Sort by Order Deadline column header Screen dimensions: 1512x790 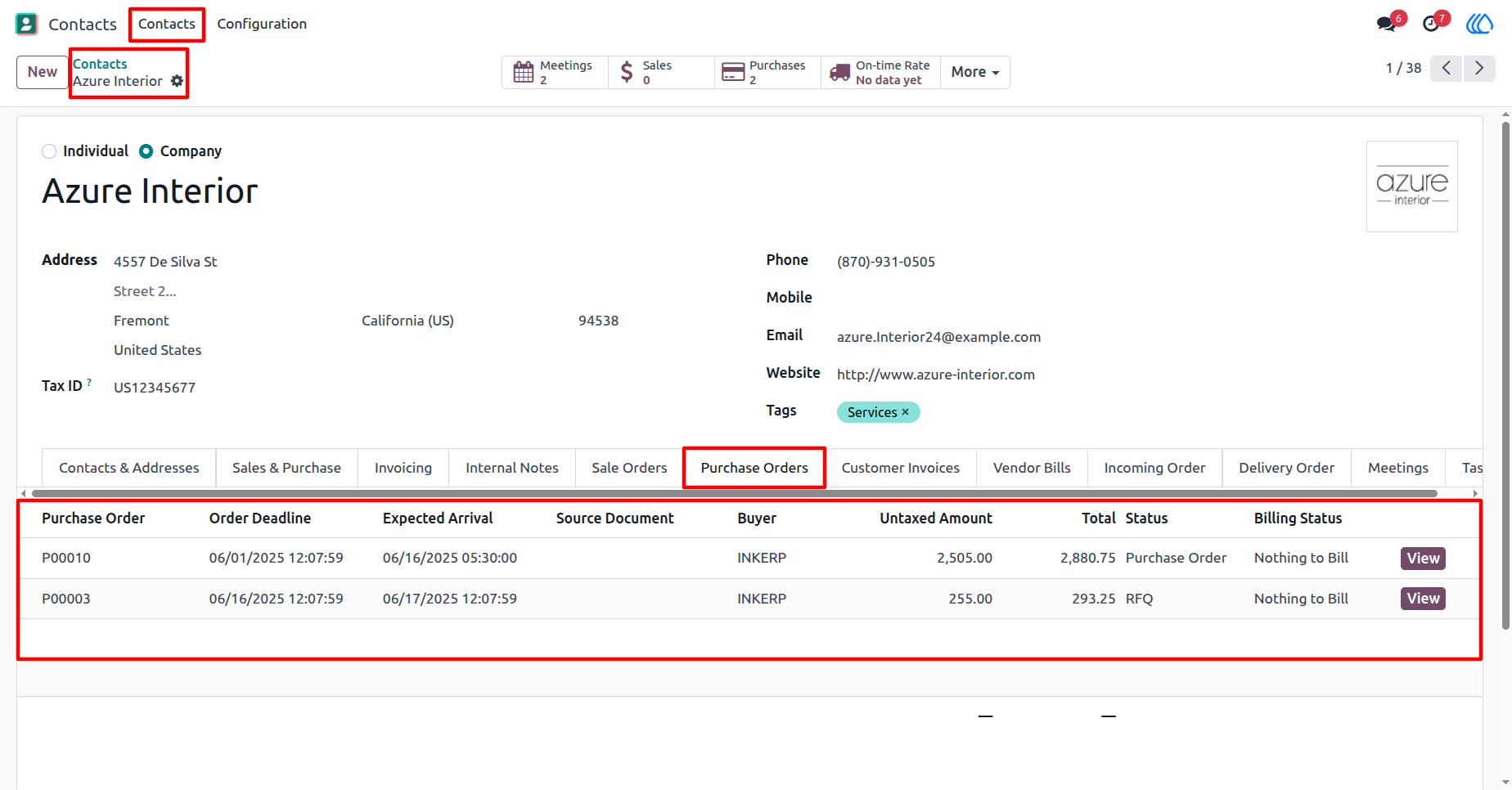coord(260,518)
